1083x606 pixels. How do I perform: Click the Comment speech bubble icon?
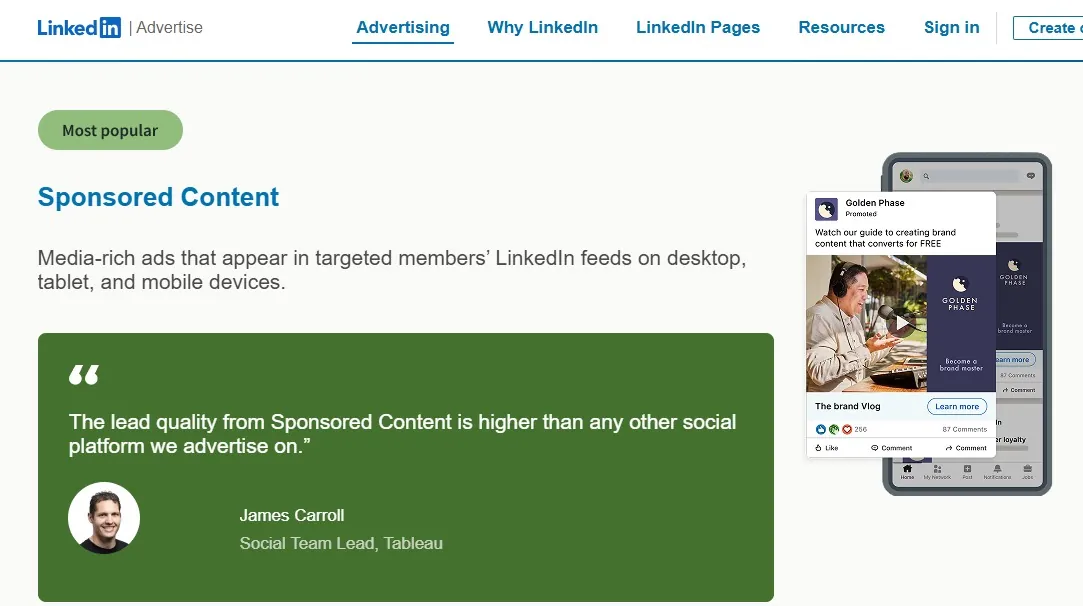tap(874, 447)
